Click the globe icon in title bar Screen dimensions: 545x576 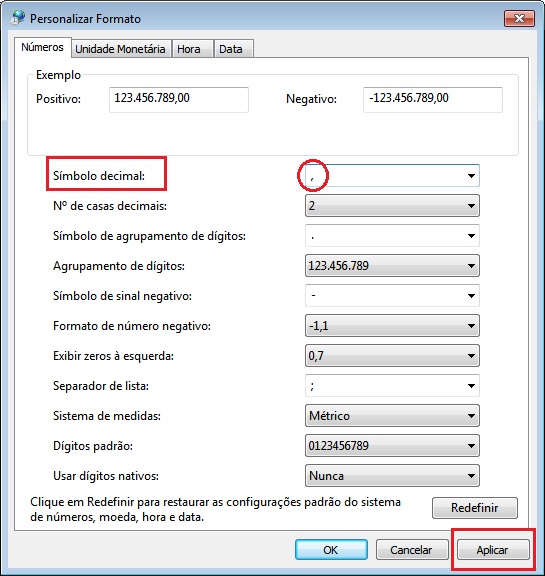tap(18, 18)
